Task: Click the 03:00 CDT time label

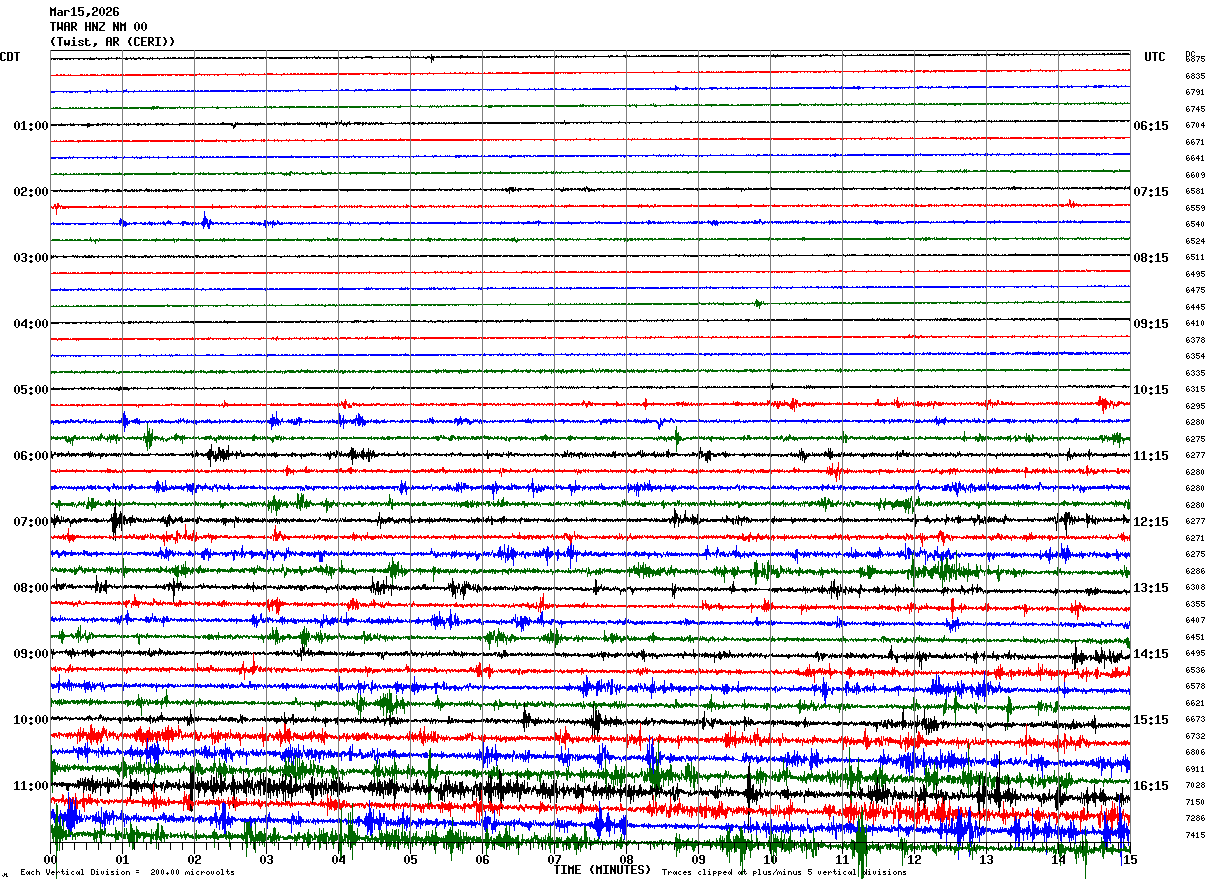Action: pyautogui.click(x=31, y=258)
